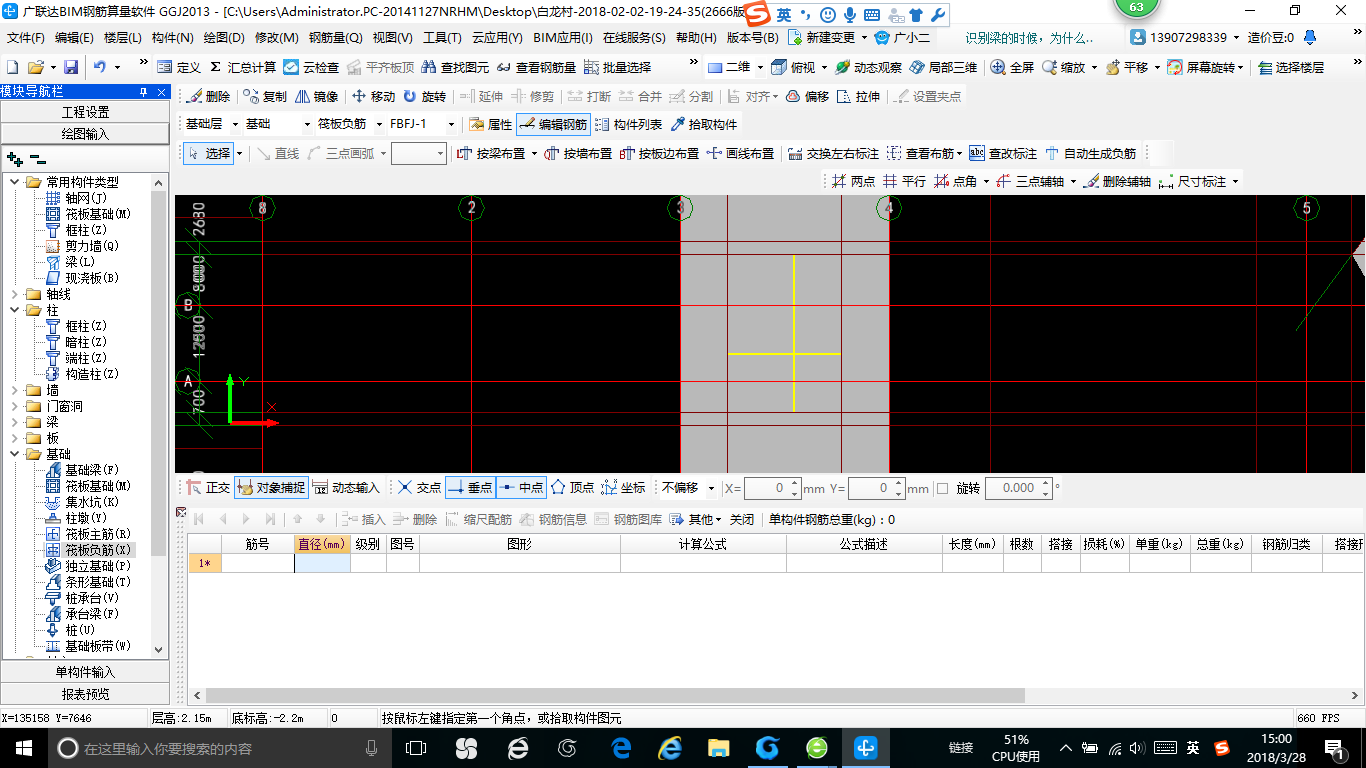Screen dimensions: 1366x768
Task: Check the 旋转 rotation checkbox
Action: point(943,488)
